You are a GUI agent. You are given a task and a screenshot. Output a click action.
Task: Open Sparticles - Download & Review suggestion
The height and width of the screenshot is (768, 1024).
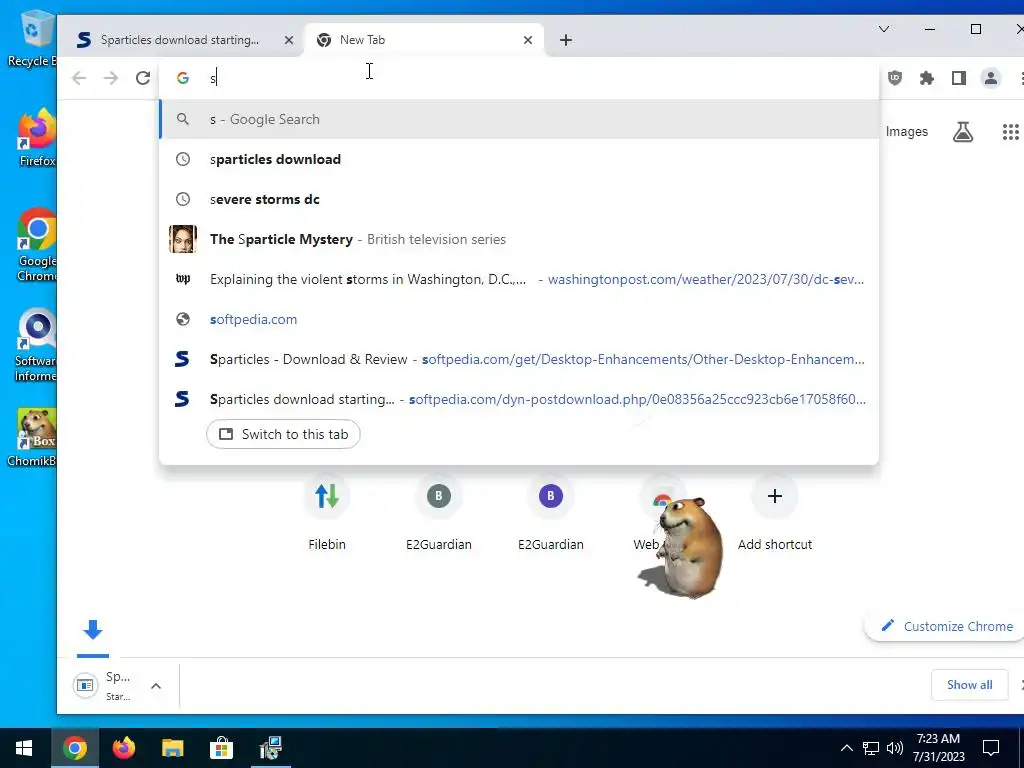click(x=519, y=359)
